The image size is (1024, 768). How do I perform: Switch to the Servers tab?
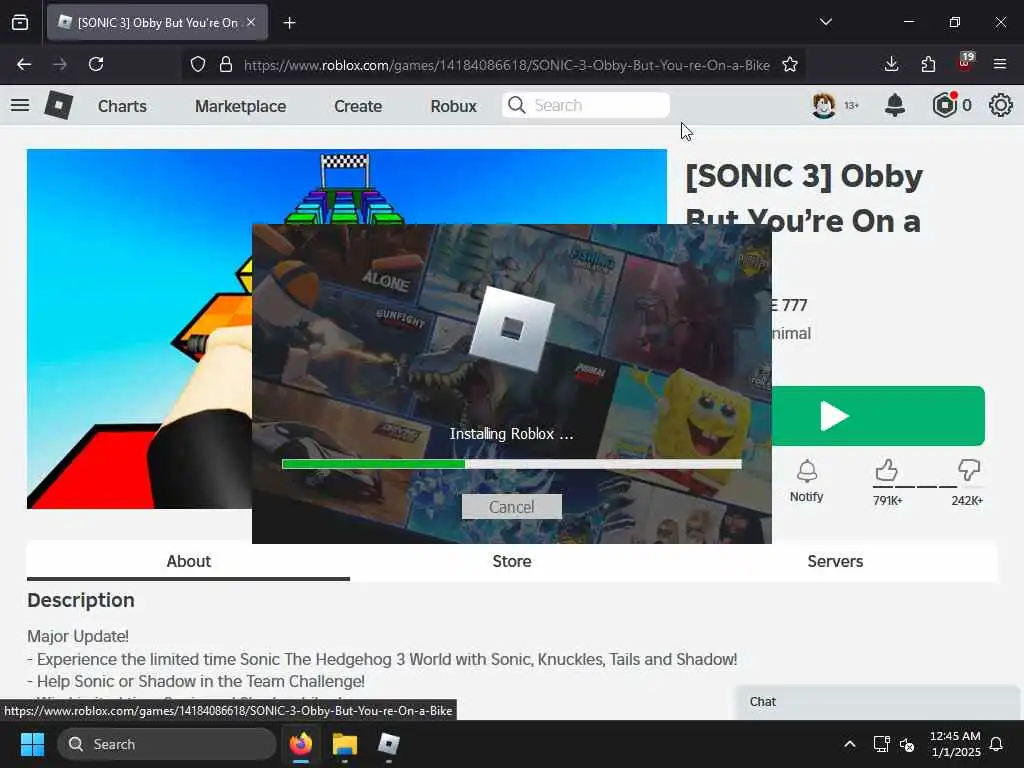coord(835,562)
